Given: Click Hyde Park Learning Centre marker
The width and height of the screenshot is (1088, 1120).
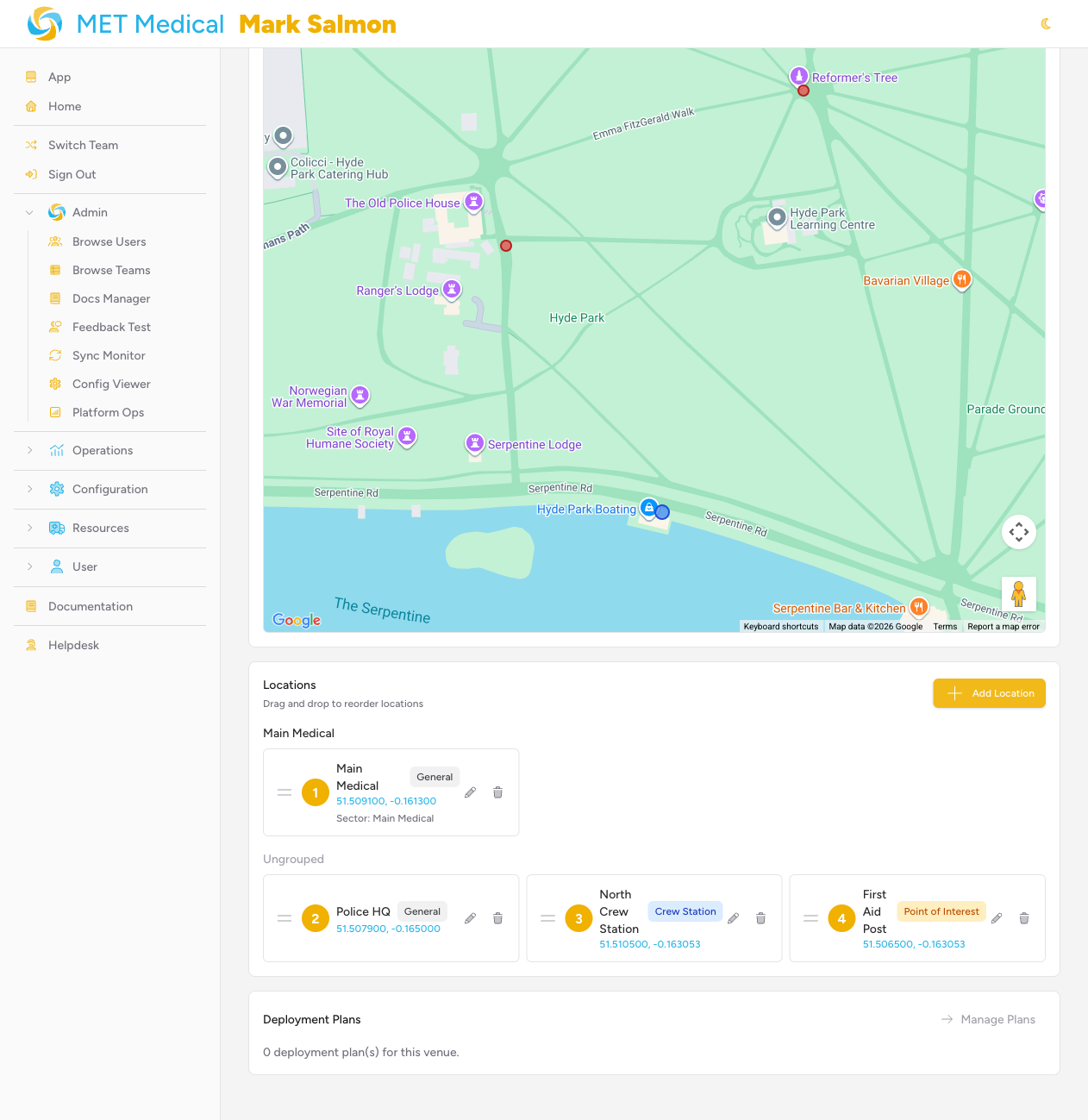Looking at the screenshot, I should click(x=777, y=216).
